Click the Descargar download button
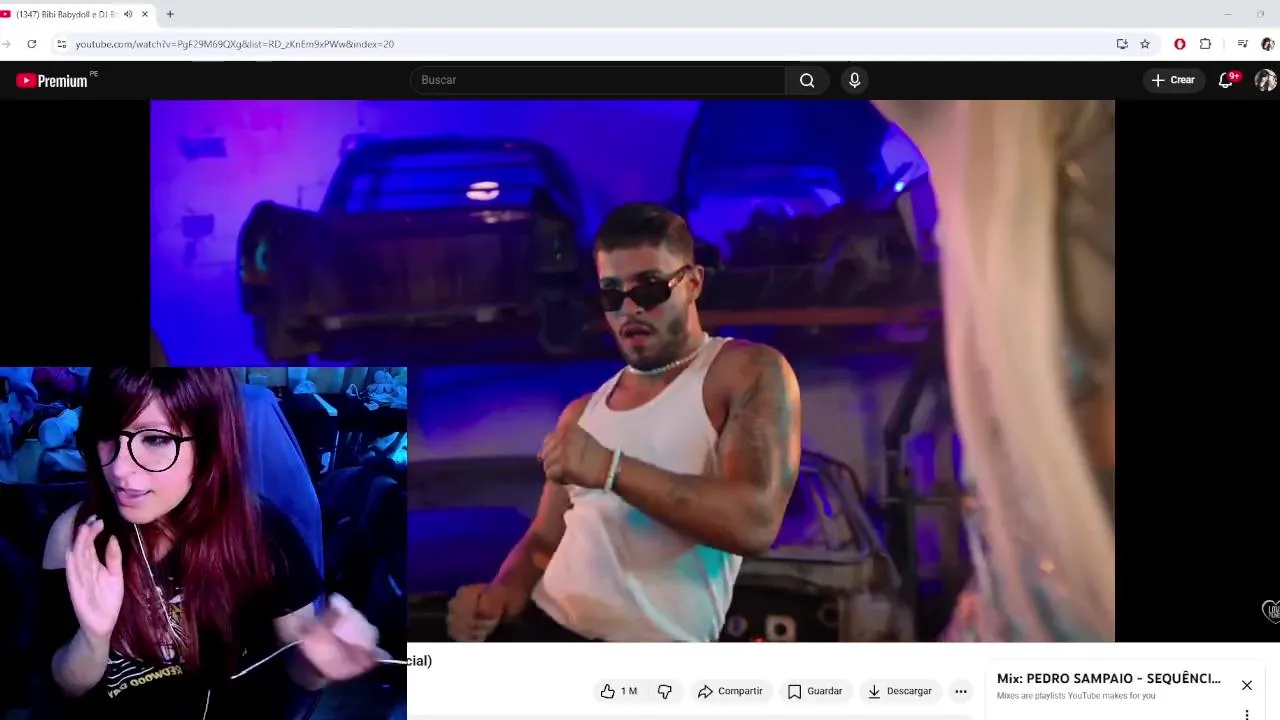The width and height of the screenshot is (1280, 720). tap(899, 691)
